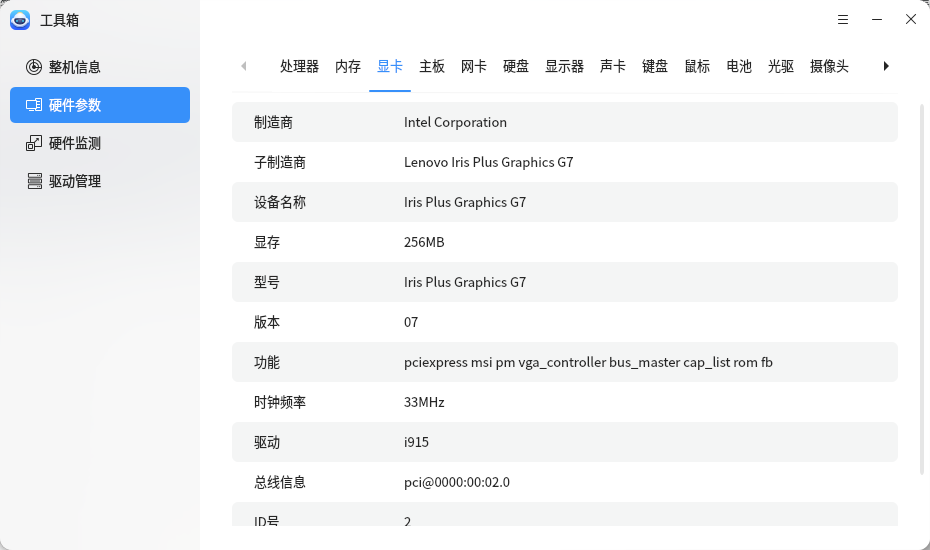Image resolution: width=930 pixels, height=550 pixels.
Task: Open the 网卡 tab
Action: pos(474,66)
